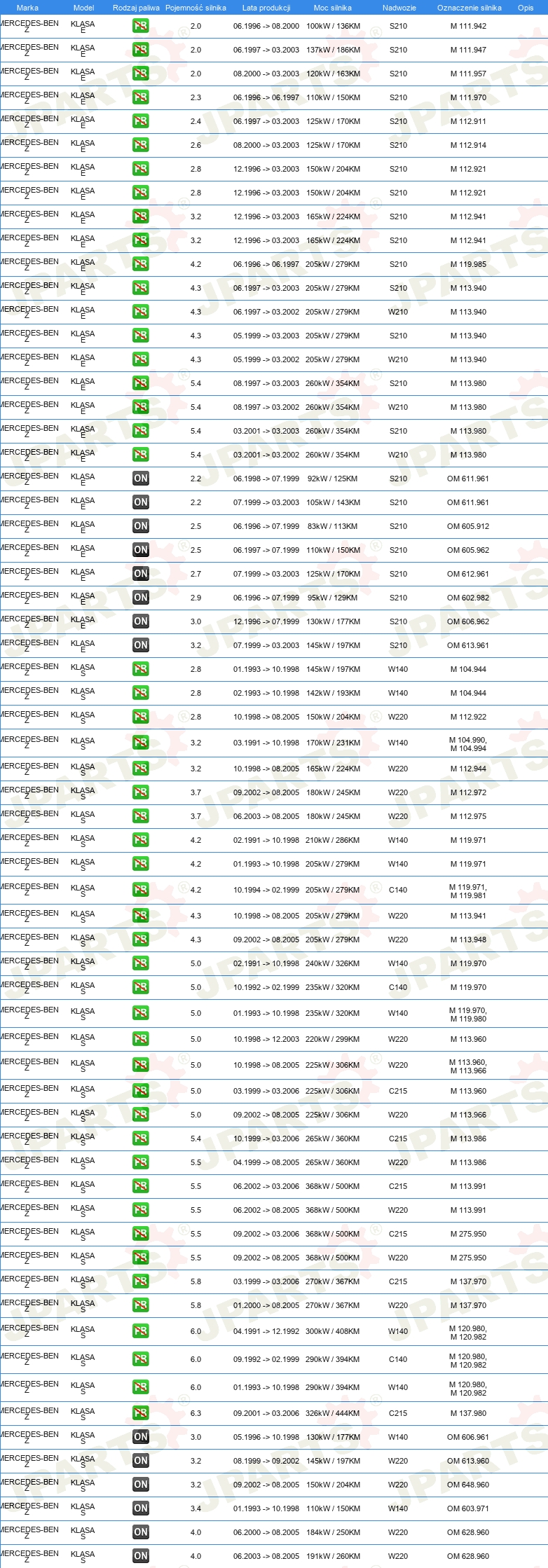Click the Lata produkcji column header
Screen dimensions: 548x1568
click(x=266, y=8)
